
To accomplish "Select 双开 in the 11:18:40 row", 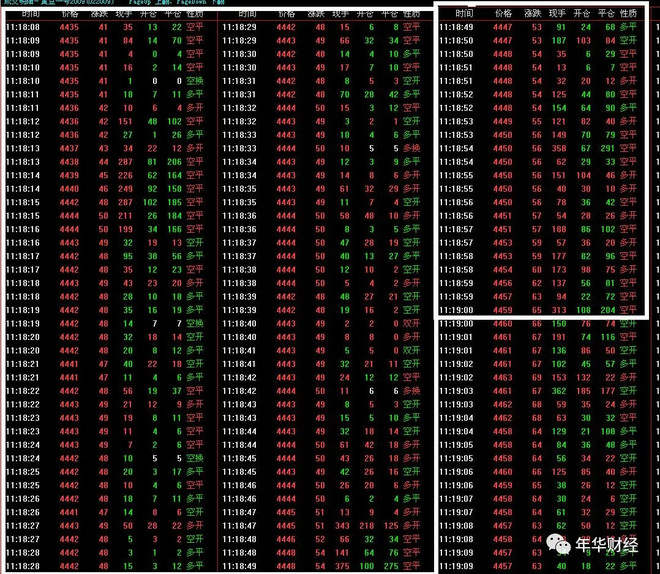I will [x=411, y=324].
